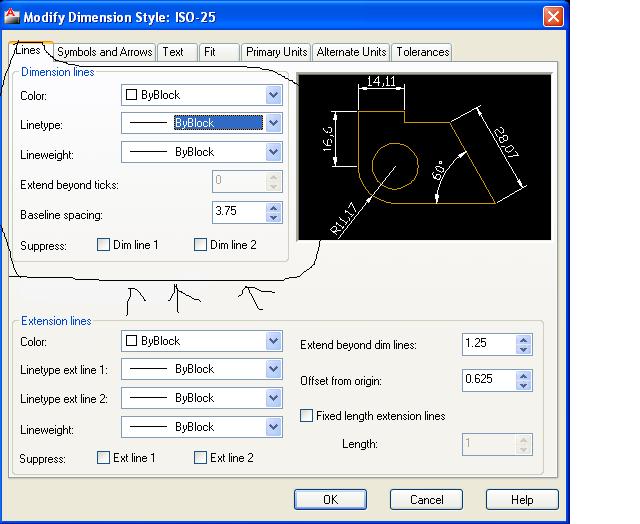Close the Modify Dimension Style dialog
The image size is (640, 524).
pyautogui.click(x=553, y=17)
